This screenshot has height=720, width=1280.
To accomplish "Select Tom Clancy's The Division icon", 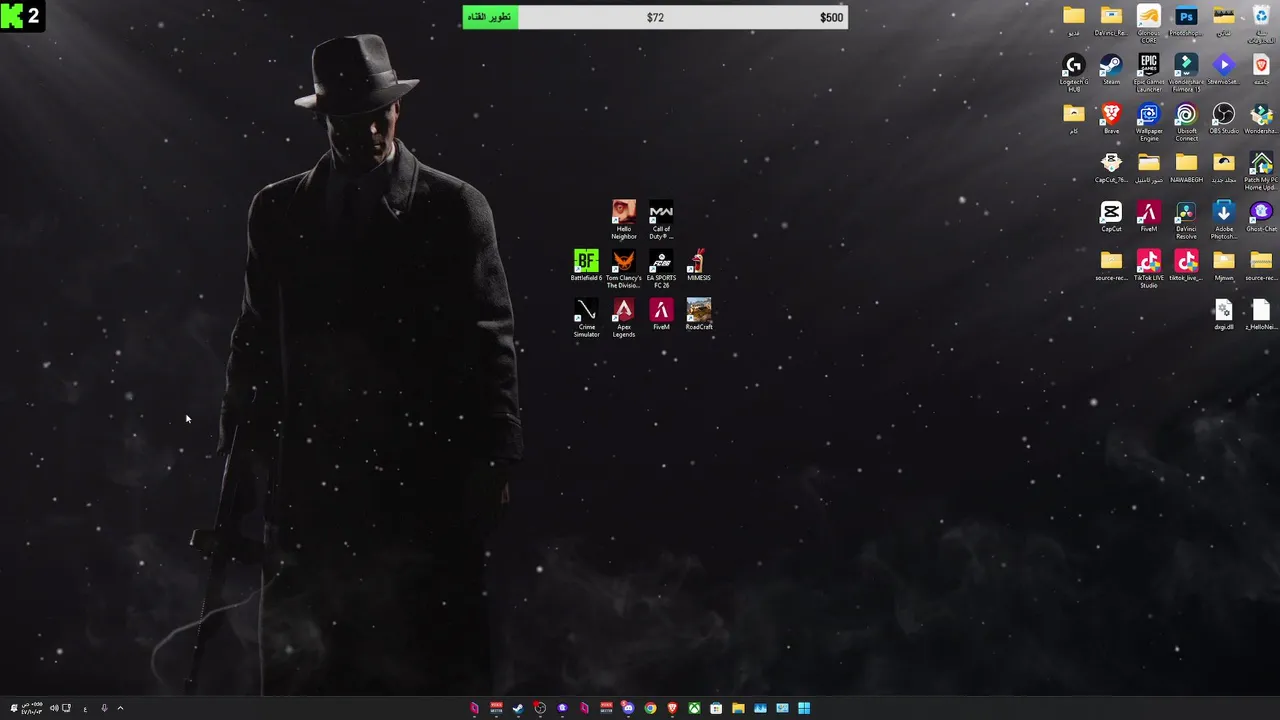I will pyautogui.click(x=624, y=269).
